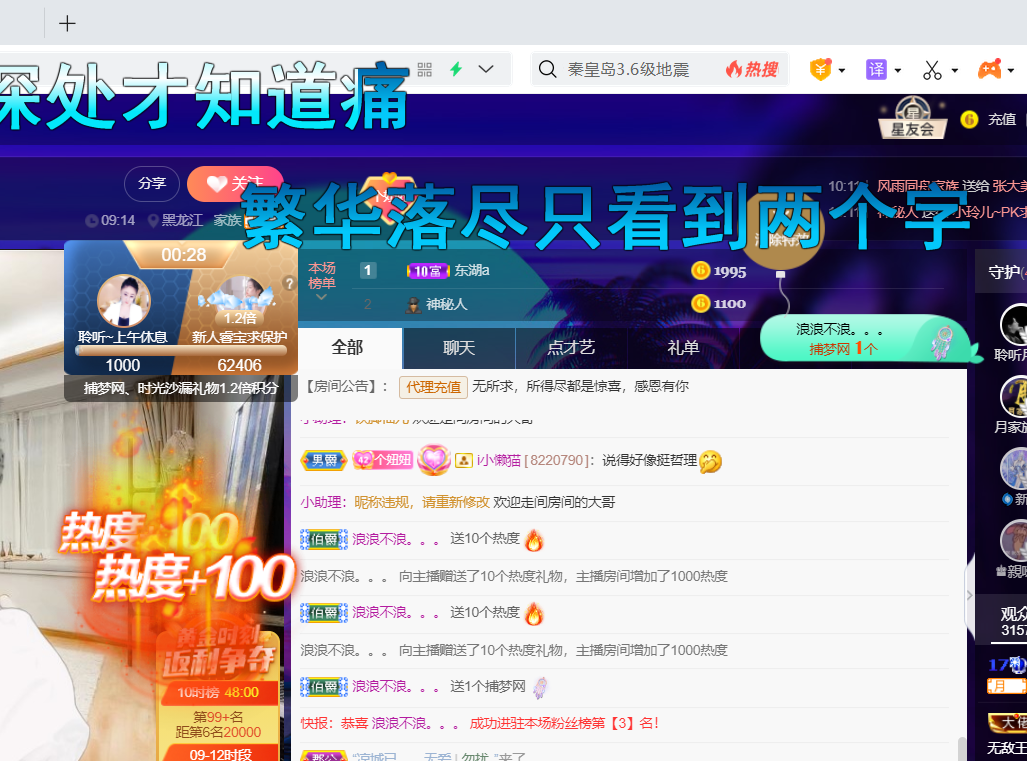Expand the screenshot tool dropdown arrow
This screenshot has height=761, width=1027.
coord(954,70)
